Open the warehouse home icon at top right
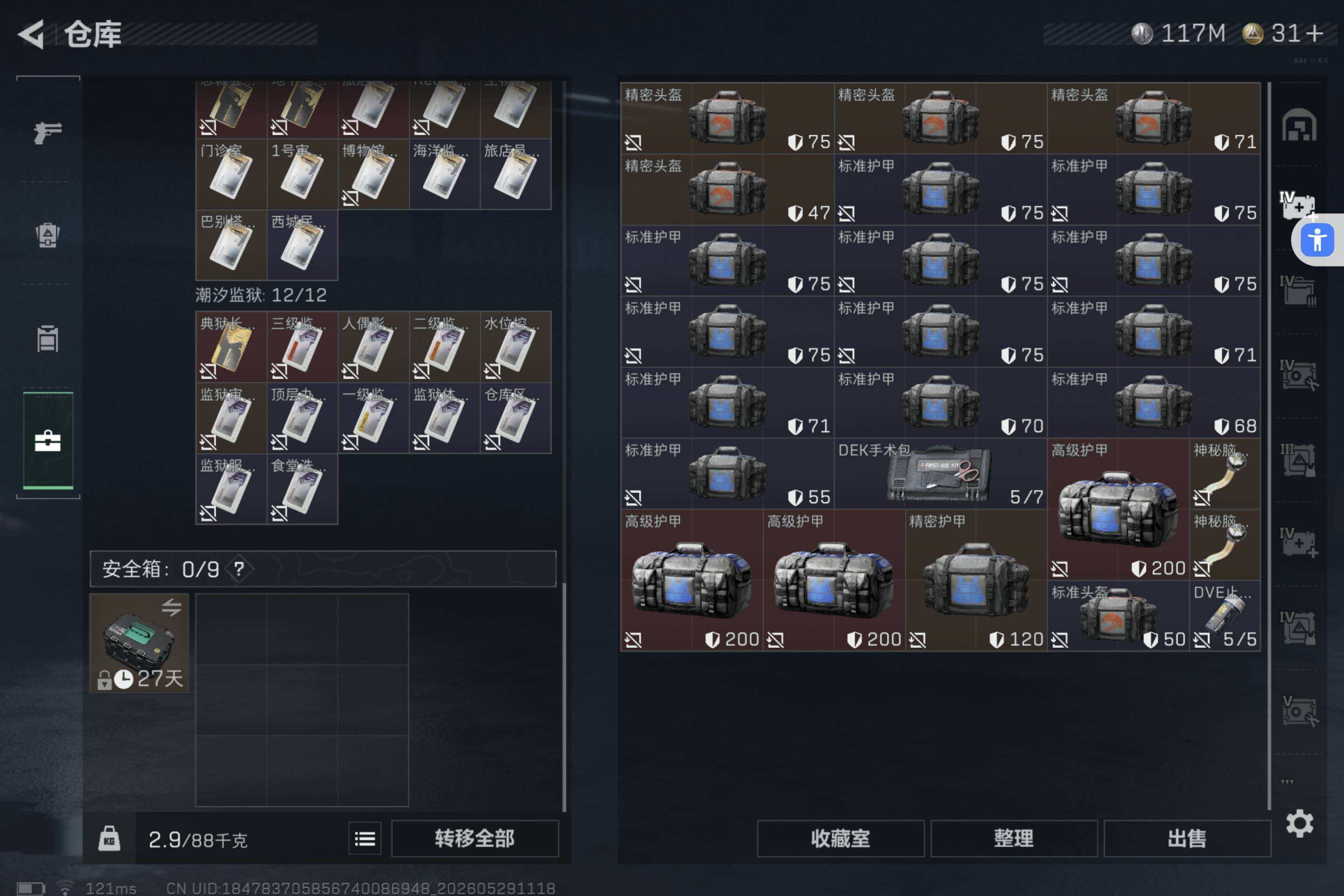This screenshot has width=1344, height=896. [x=1299, y=125]
